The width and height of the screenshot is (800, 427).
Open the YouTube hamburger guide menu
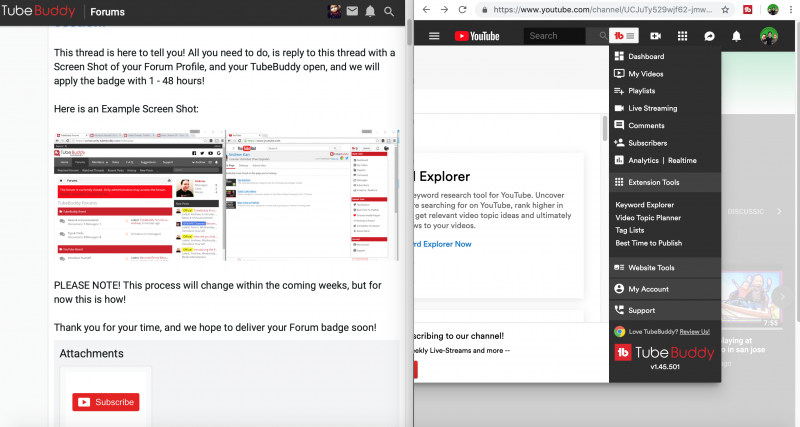pyautogui.click(x=434, y=36)
